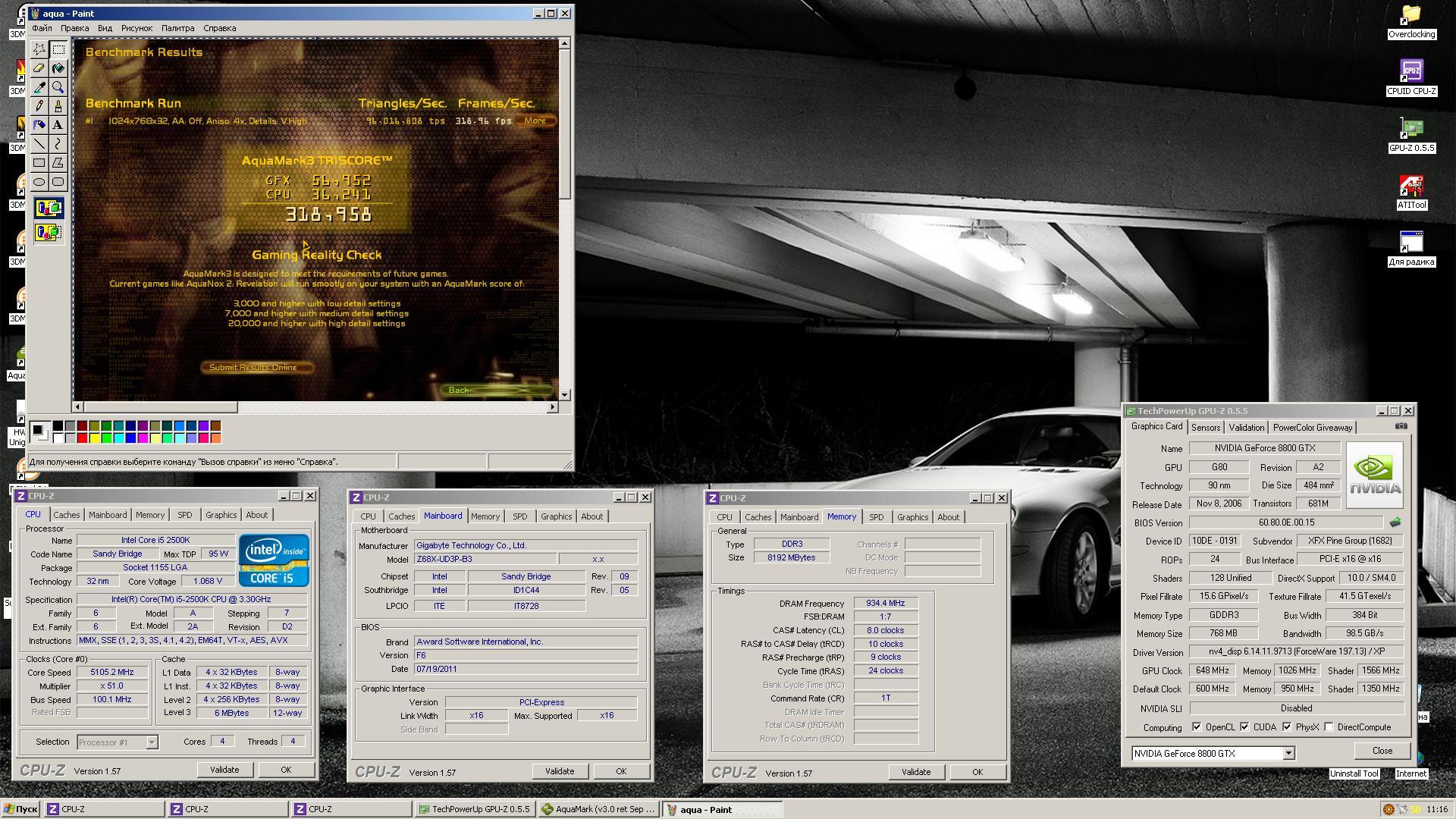Viewport: 1456px width, 819px height.
Task: Click Paint horizontal scrollbar right arrow
Action: point(552,407)
